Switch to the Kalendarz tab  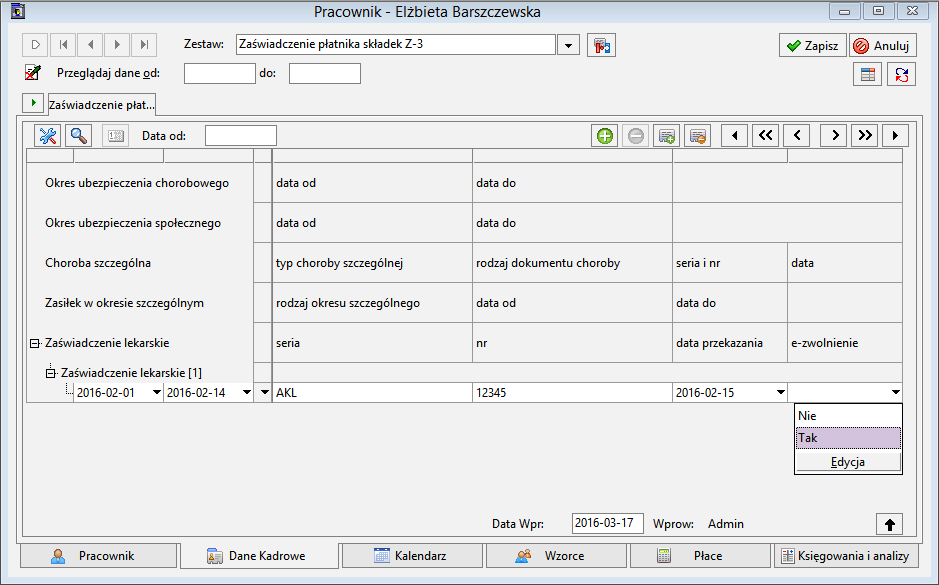[x=411, y=556]
